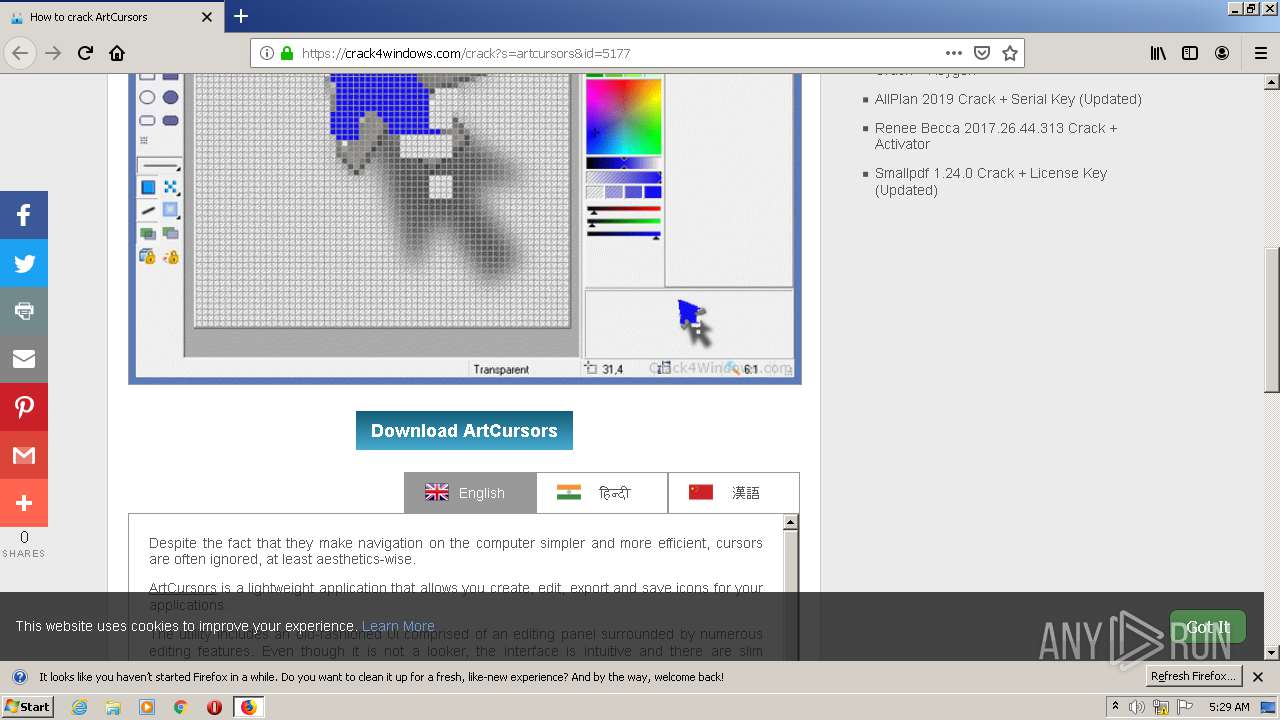The height and width of the screenshot is (720, 1280).
Task: Save page to Pocket icon
Action: pos(982,53)
